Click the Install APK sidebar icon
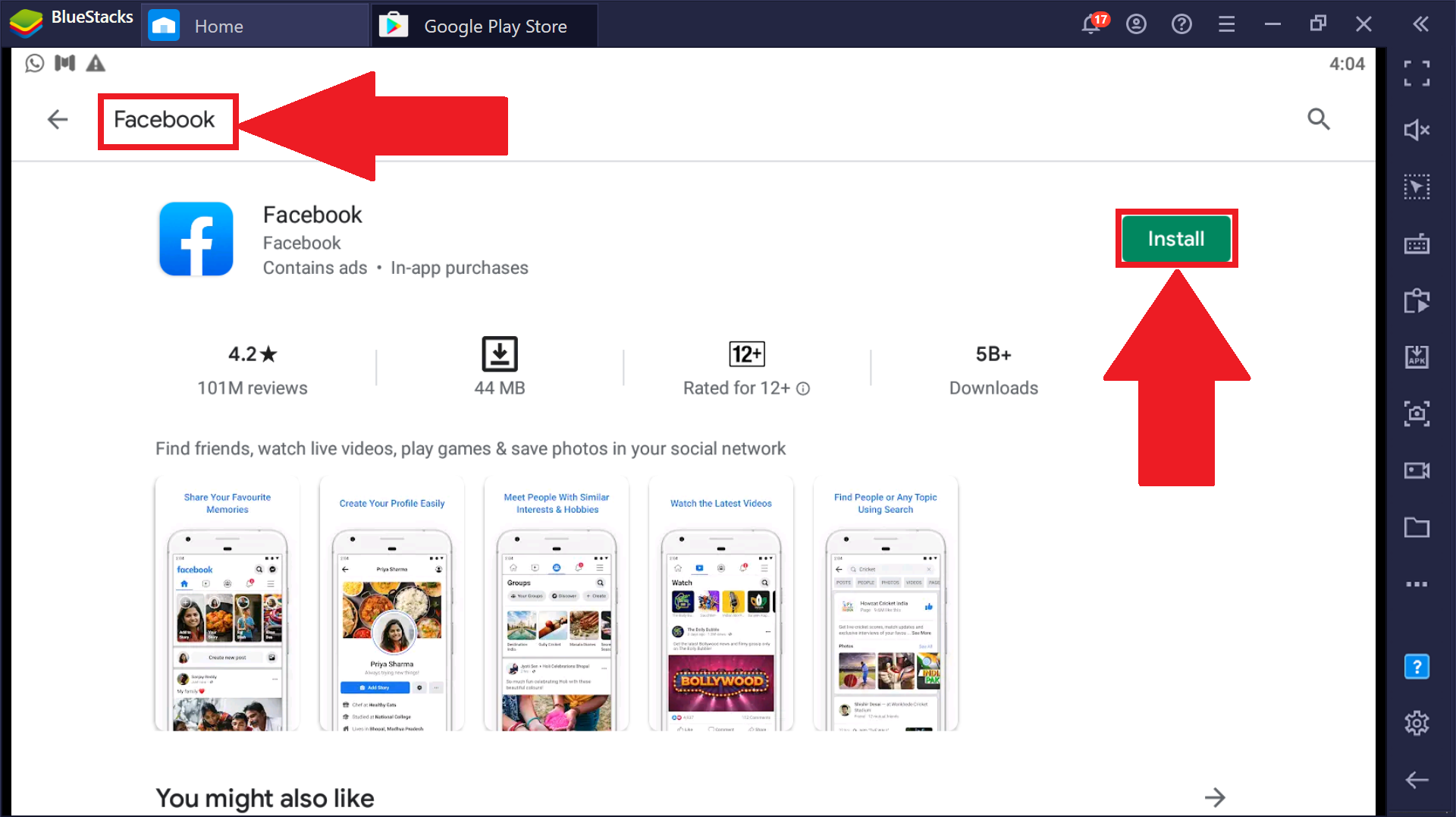 (1416, 357)
